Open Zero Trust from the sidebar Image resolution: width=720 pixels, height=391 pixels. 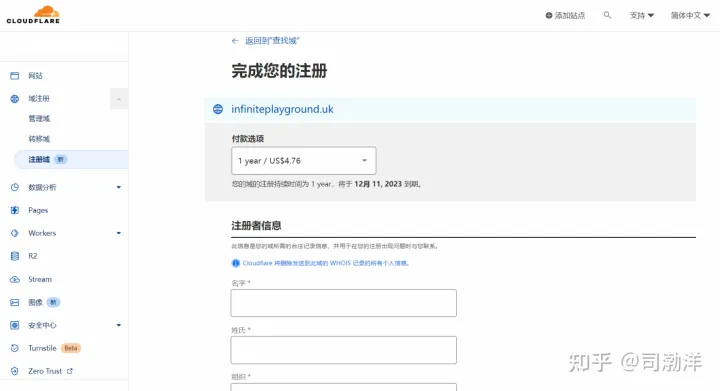click(x=45, y=371)
